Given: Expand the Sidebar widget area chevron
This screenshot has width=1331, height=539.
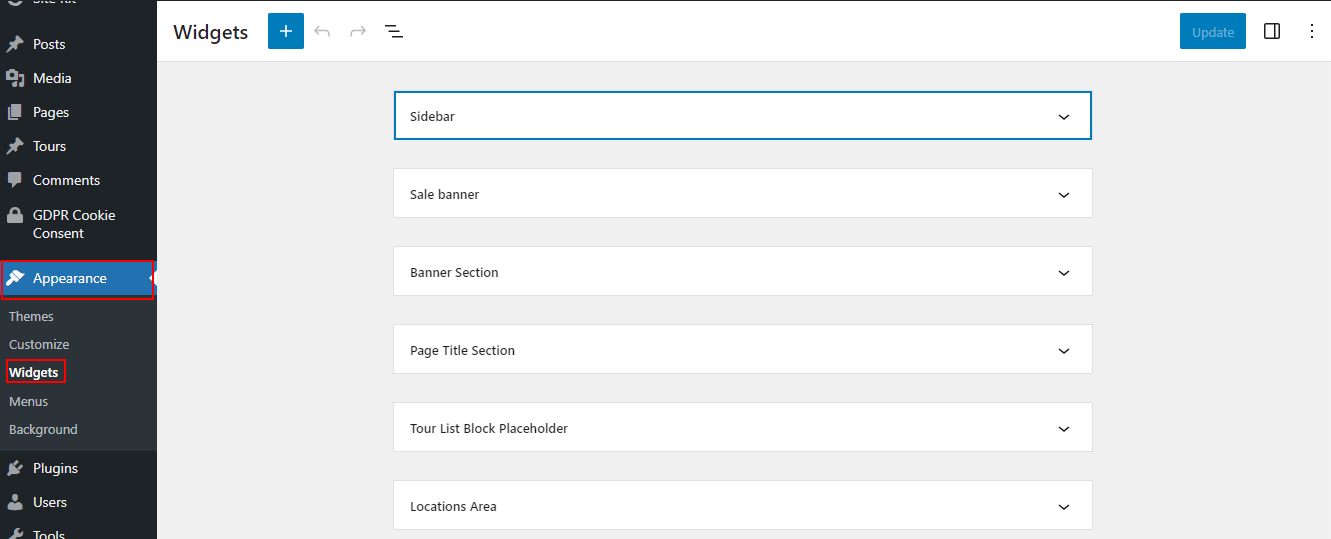Looking at the screenshot, I should point(1064,117).
